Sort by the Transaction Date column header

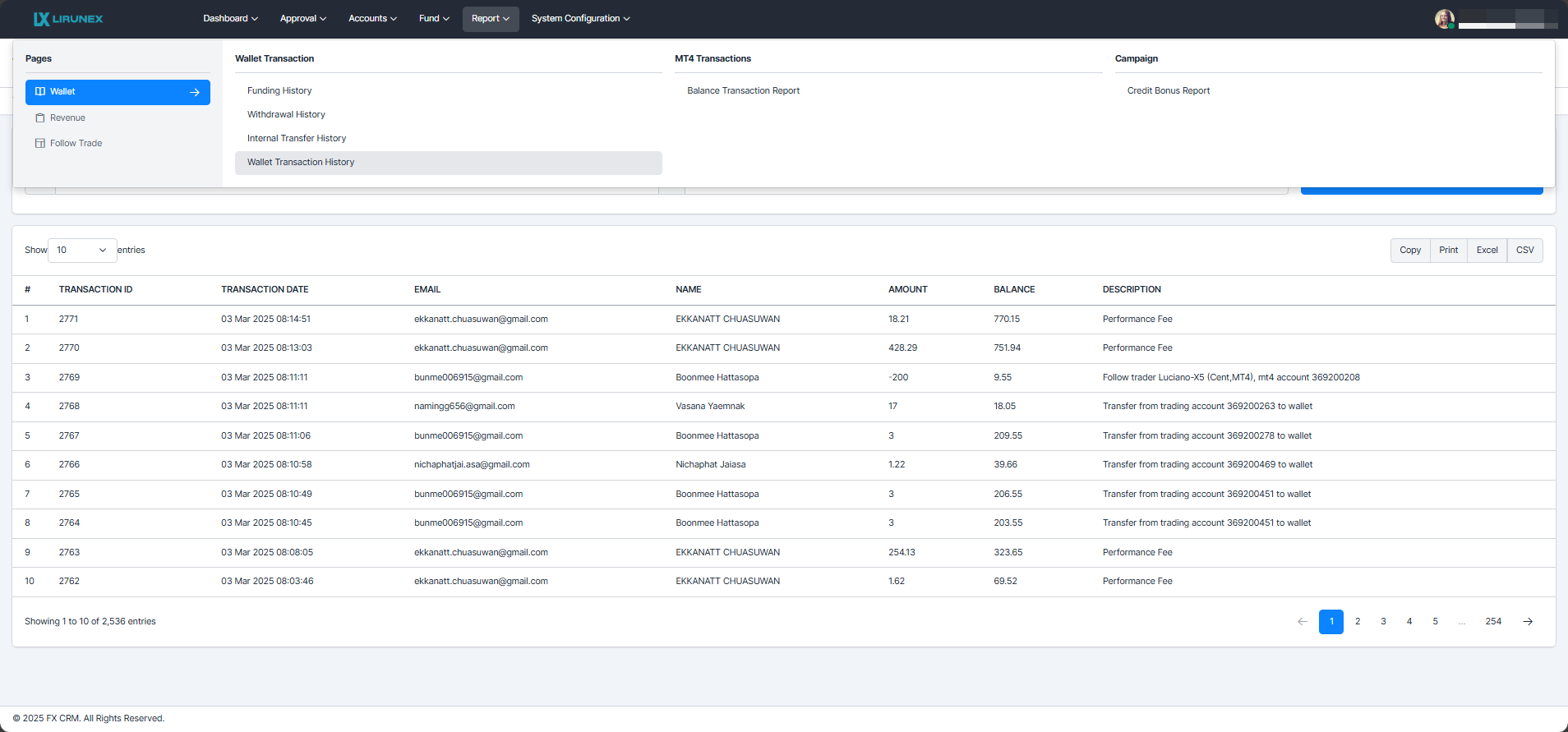(265, 290)
